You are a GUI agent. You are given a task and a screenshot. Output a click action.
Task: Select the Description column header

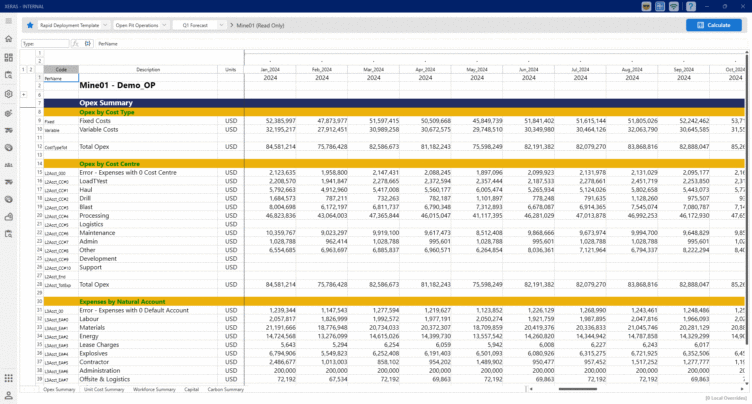(x=148, y=70)
